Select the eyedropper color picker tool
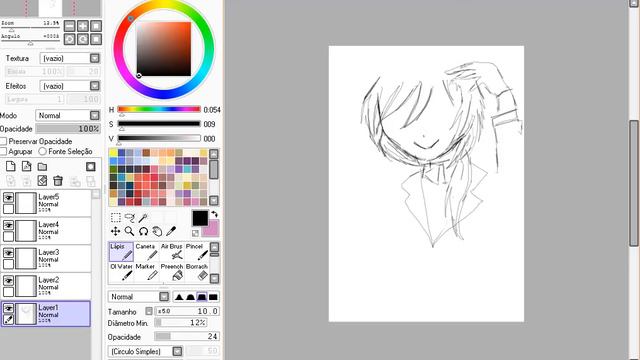Image resolution: width=640 pixels, height=360 pixels. (x=171, y=231)
